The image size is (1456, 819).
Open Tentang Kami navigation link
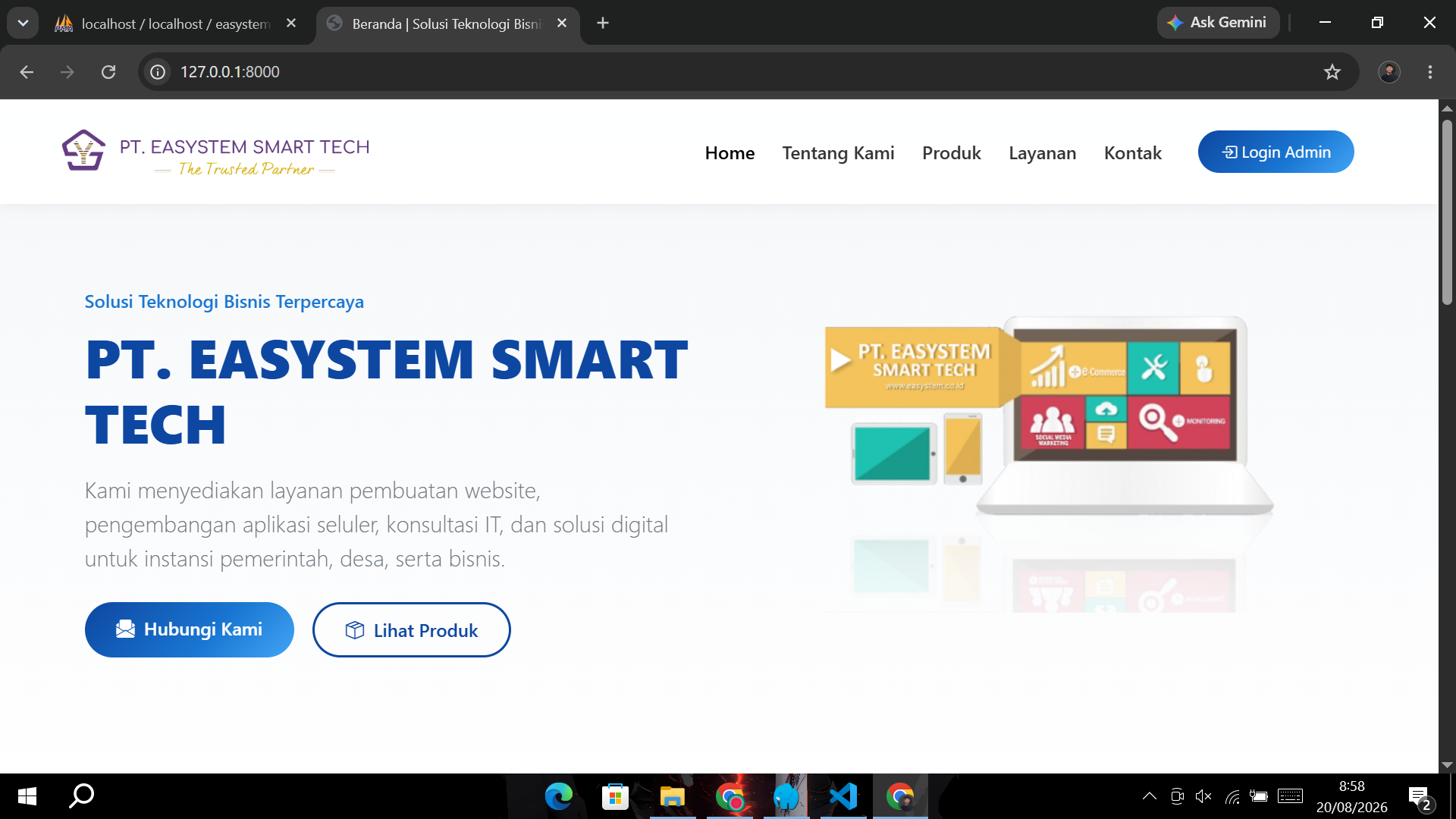[x=838, y=153]
